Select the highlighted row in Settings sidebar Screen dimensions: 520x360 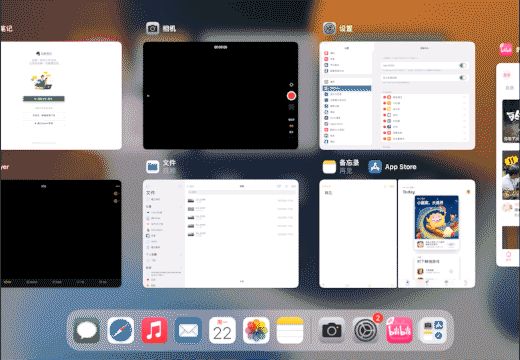(x=347, y=88)
